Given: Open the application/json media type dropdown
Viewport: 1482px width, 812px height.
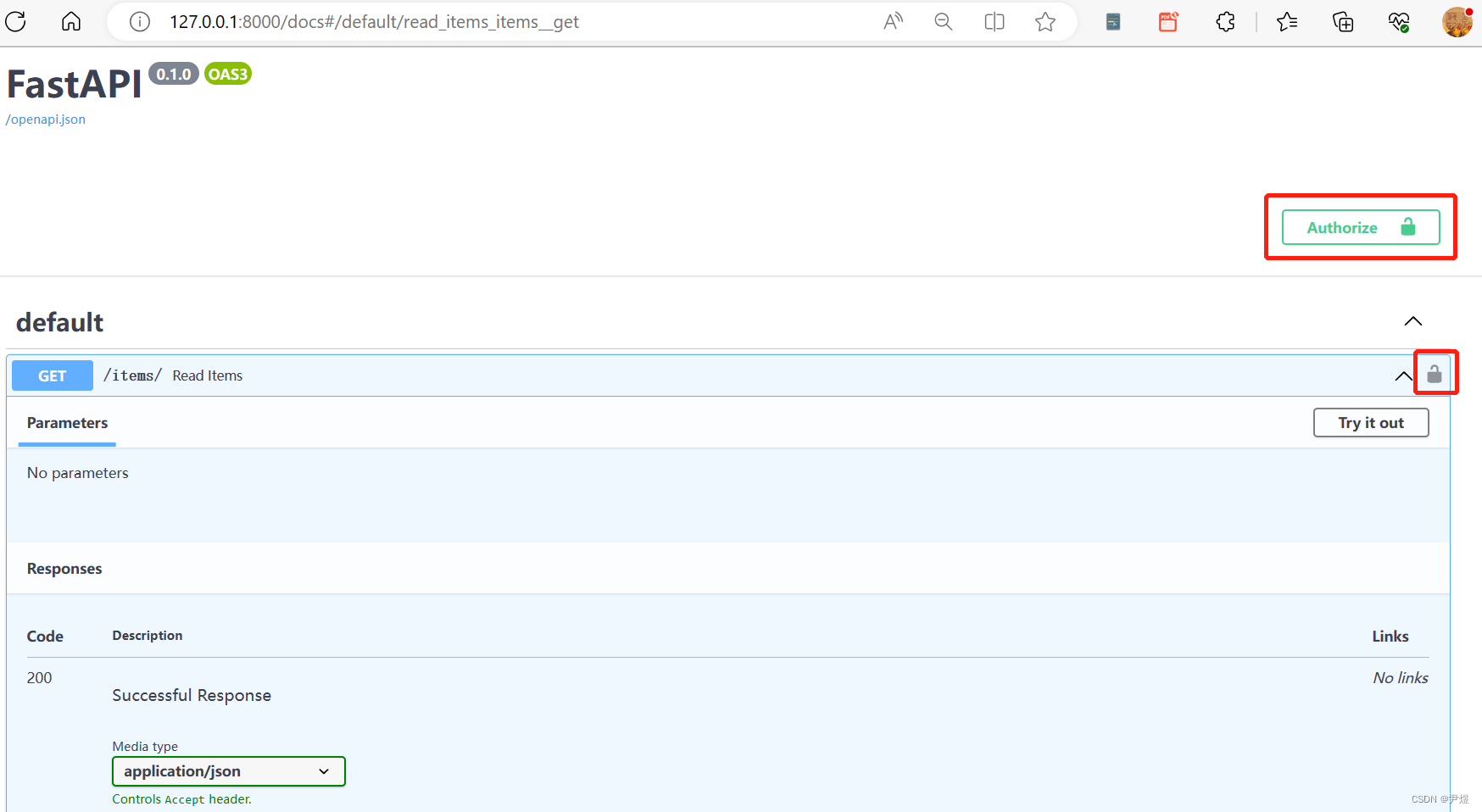Looking at the screenshot, I should 229,771.
